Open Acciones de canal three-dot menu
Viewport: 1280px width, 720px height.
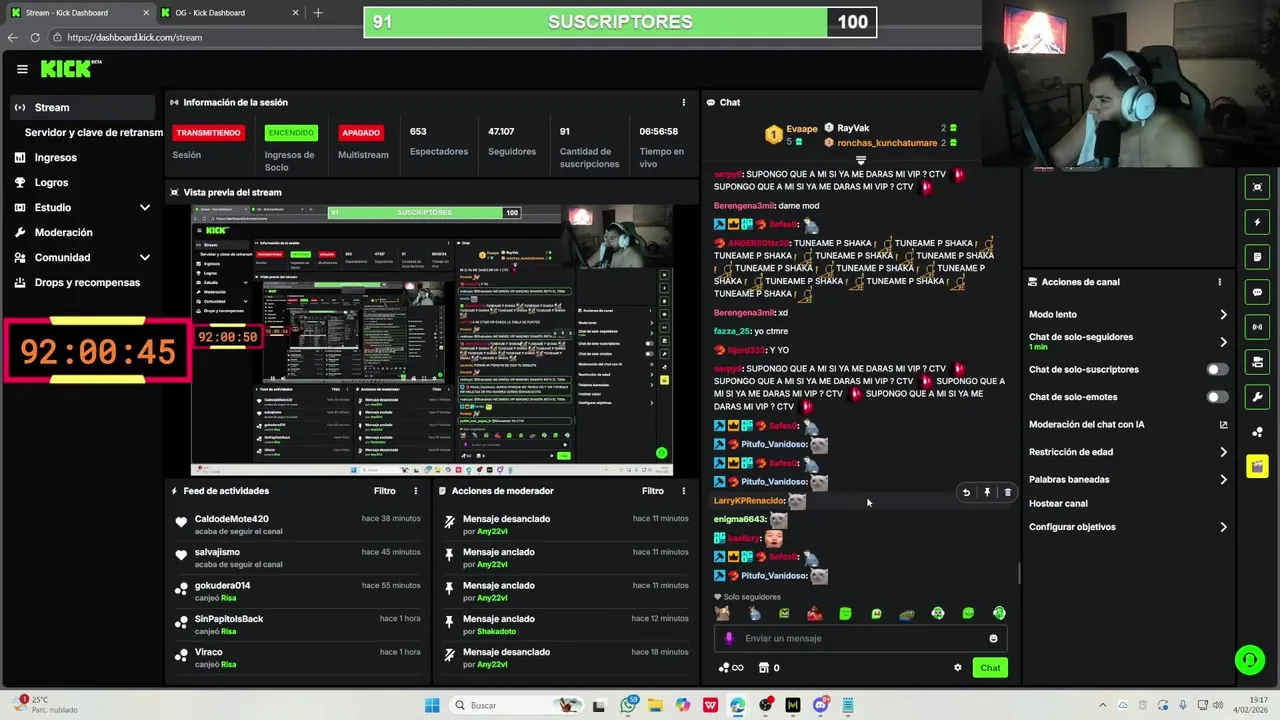coord(1219,282)
